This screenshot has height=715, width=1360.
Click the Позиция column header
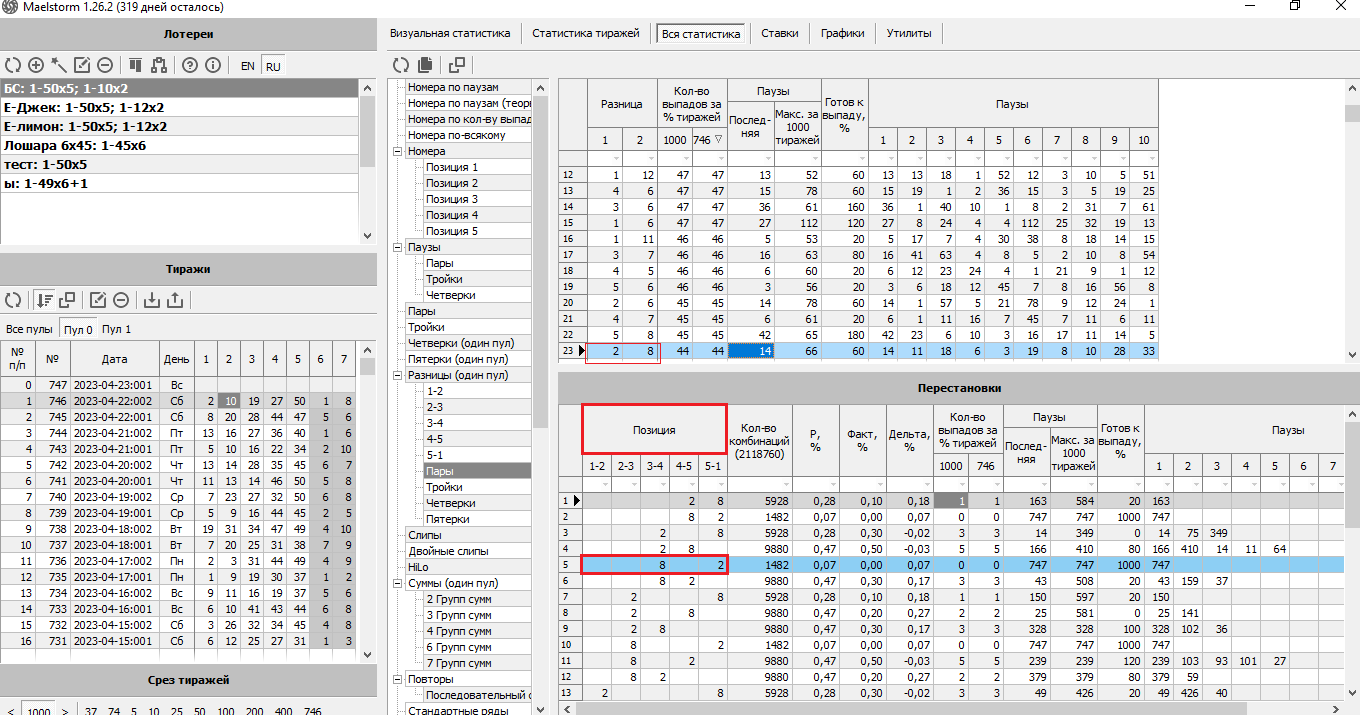click(654, 430)
